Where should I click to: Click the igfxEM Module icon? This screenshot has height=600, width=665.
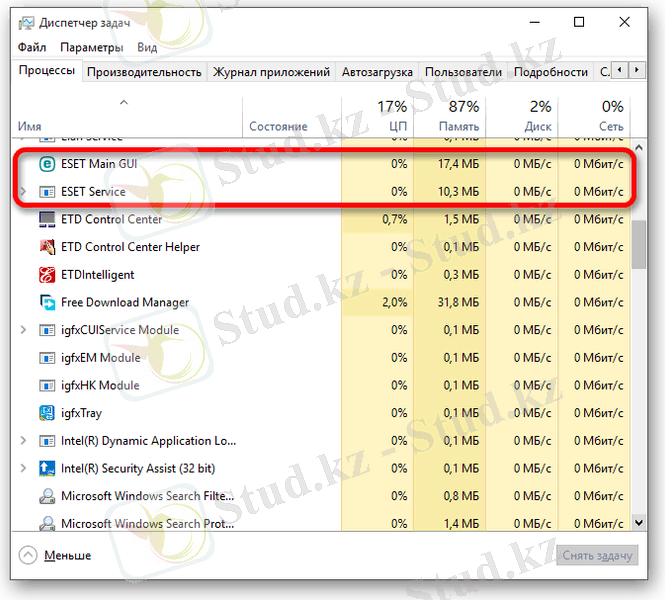[x=47, y=358]
